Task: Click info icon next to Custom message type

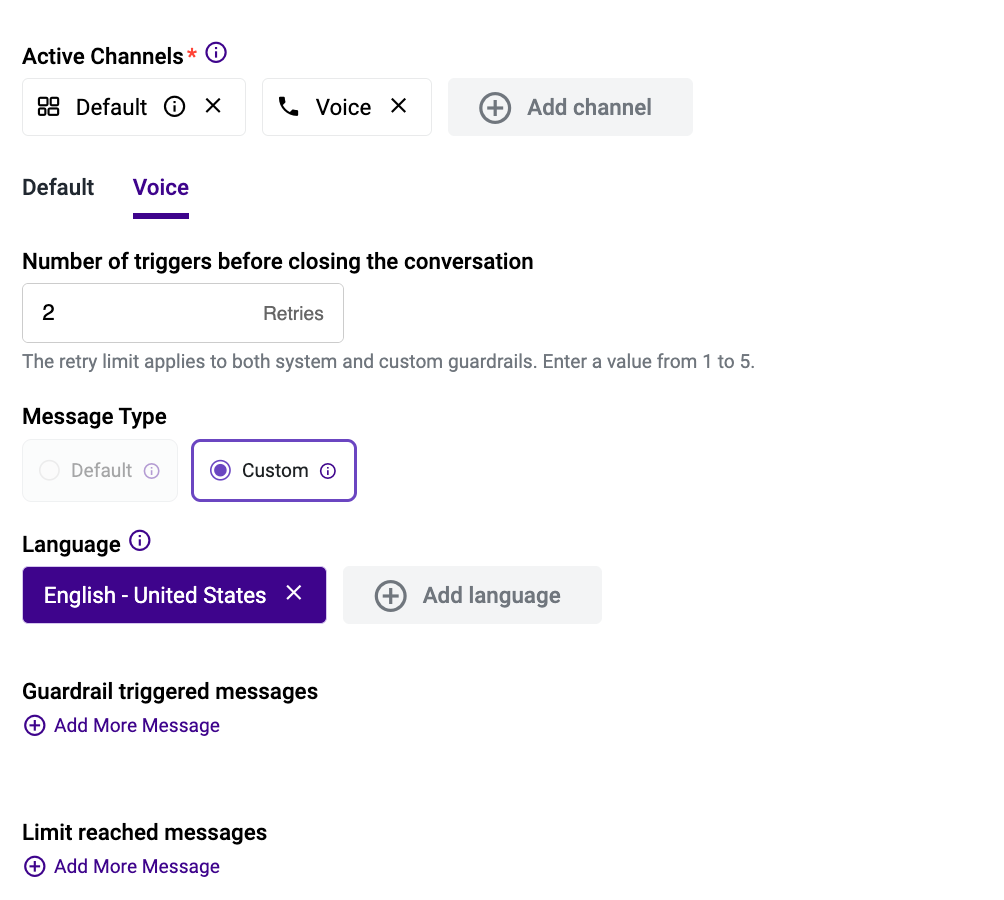Action: 328,471
